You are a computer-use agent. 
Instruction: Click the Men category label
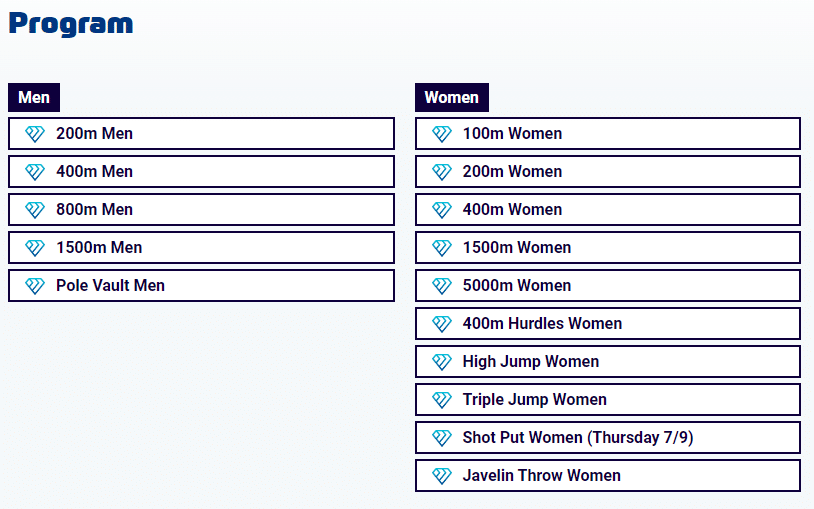(34, 97)
